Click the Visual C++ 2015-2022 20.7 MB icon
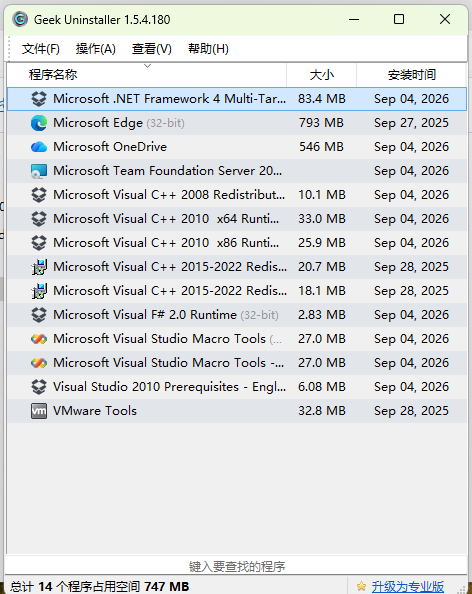Viewport: 472px width, 594px height. click(x=39, y=267)
